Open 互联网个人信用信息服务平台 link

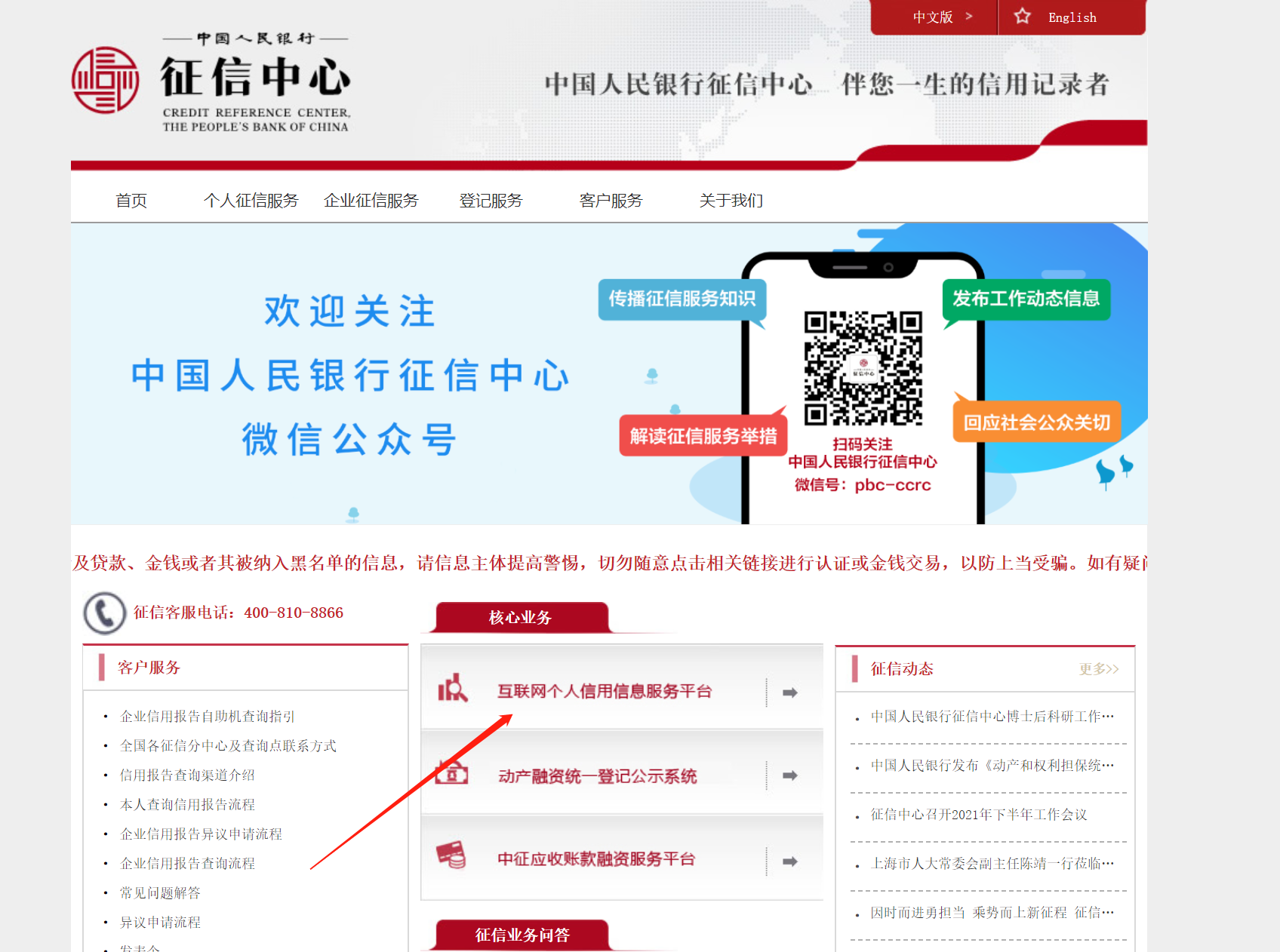[x=605, y=691]
